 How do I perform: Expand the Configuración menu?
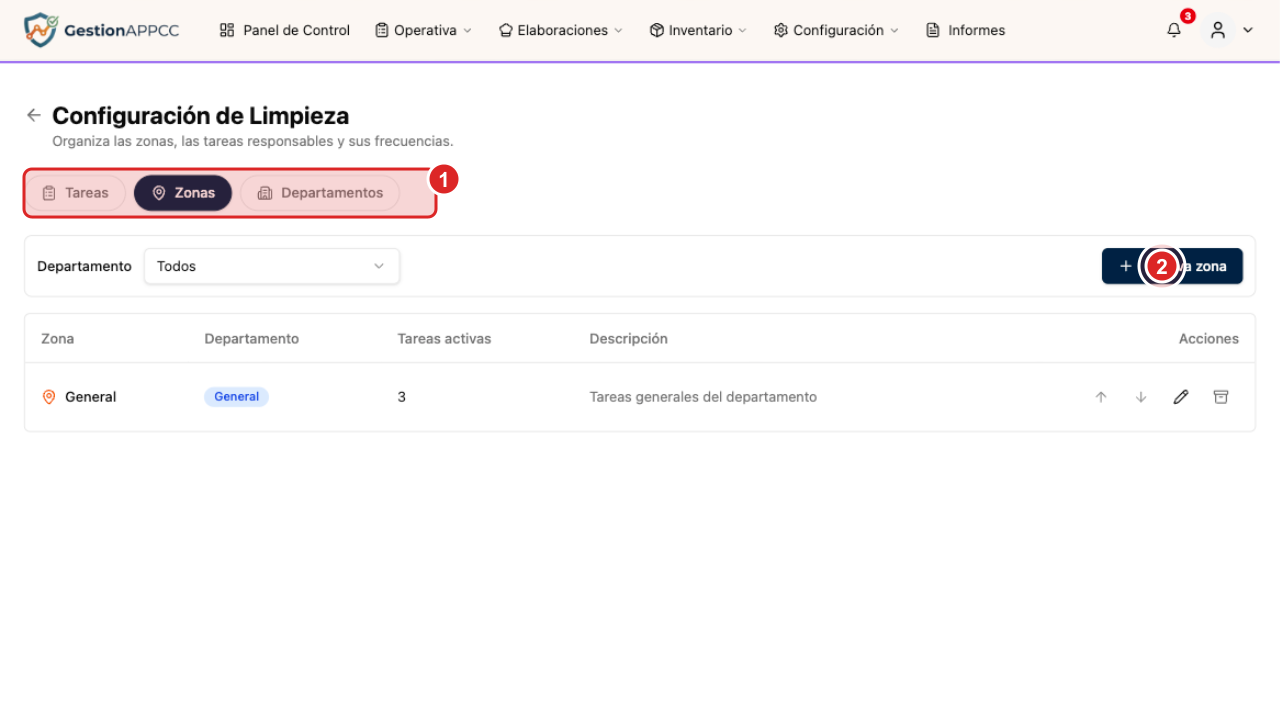pyautogui.click(x=836, y=30)
